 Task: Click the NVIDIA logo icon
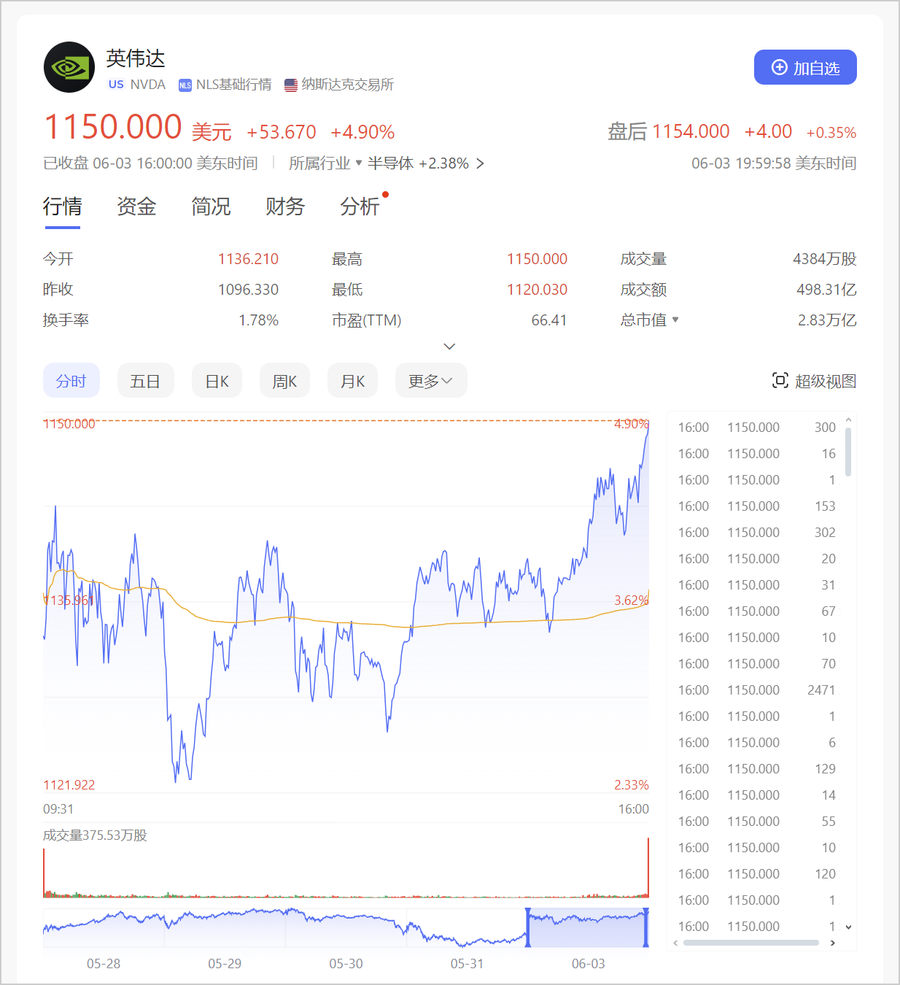pos(69,67)
